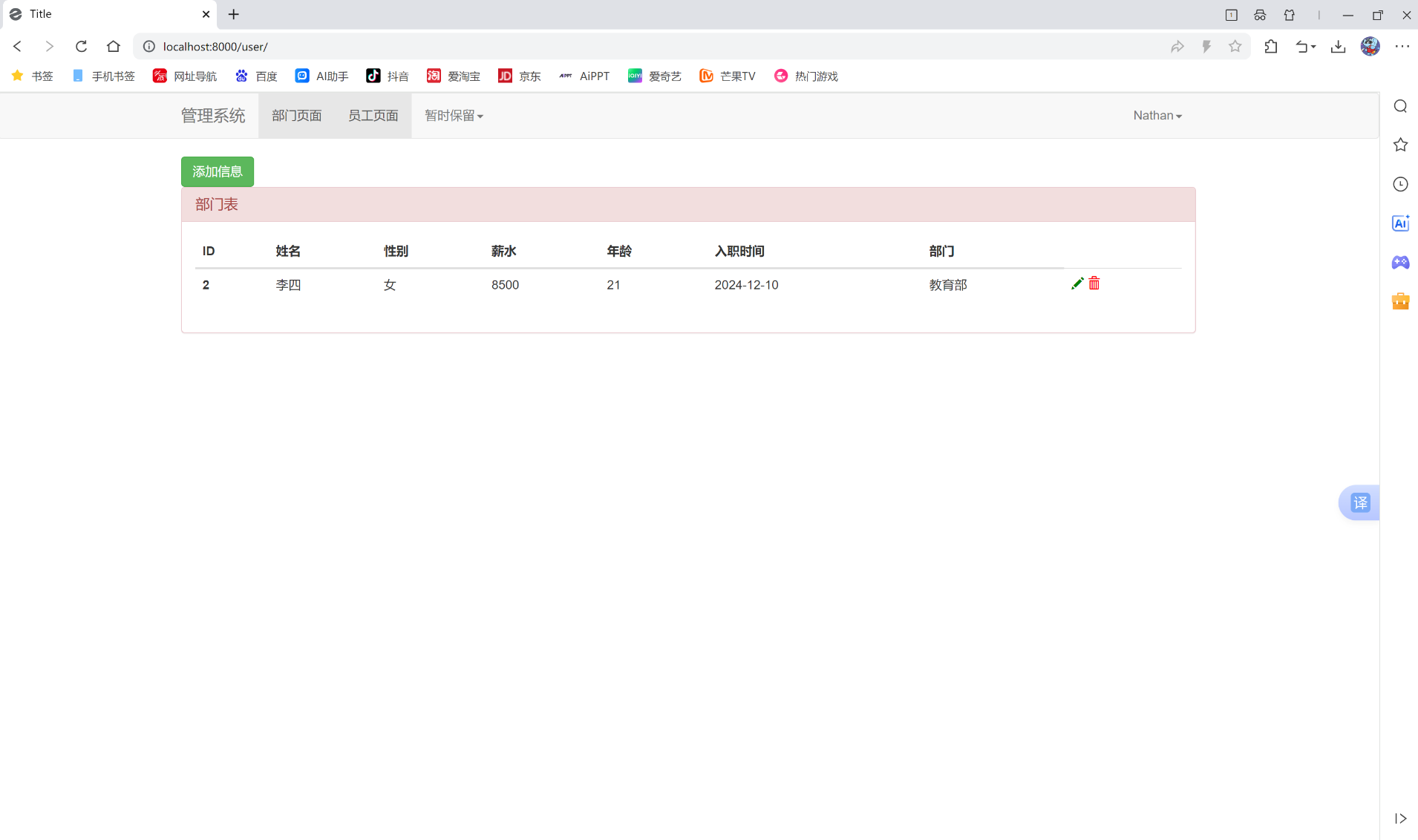The height and width of the screenshot is (840, 1418).
Task: Click the user profile avatar icon
Action: tap(1370, 46)
